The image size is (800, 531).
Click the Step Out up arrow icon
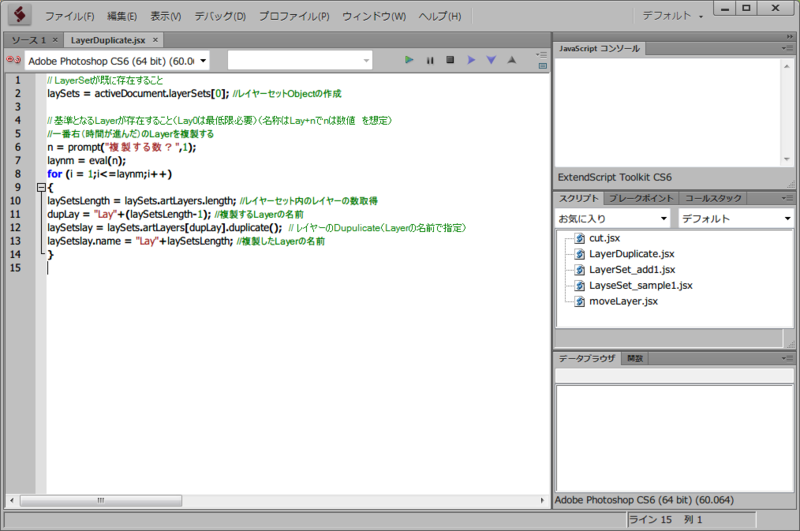pyautogui.click(x=512, y=60)
